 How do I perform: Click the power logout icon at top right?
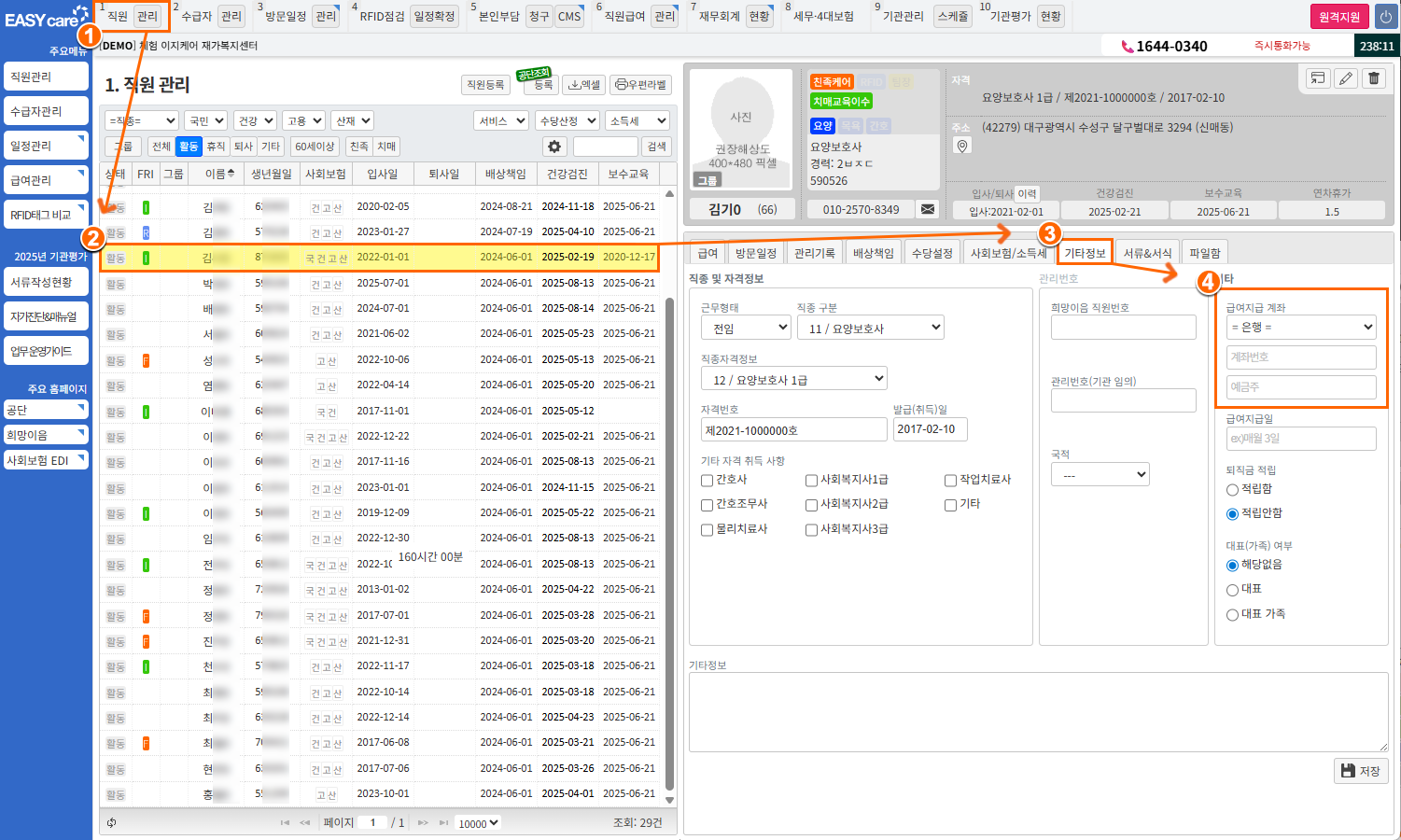click(x=1385, y=17)
